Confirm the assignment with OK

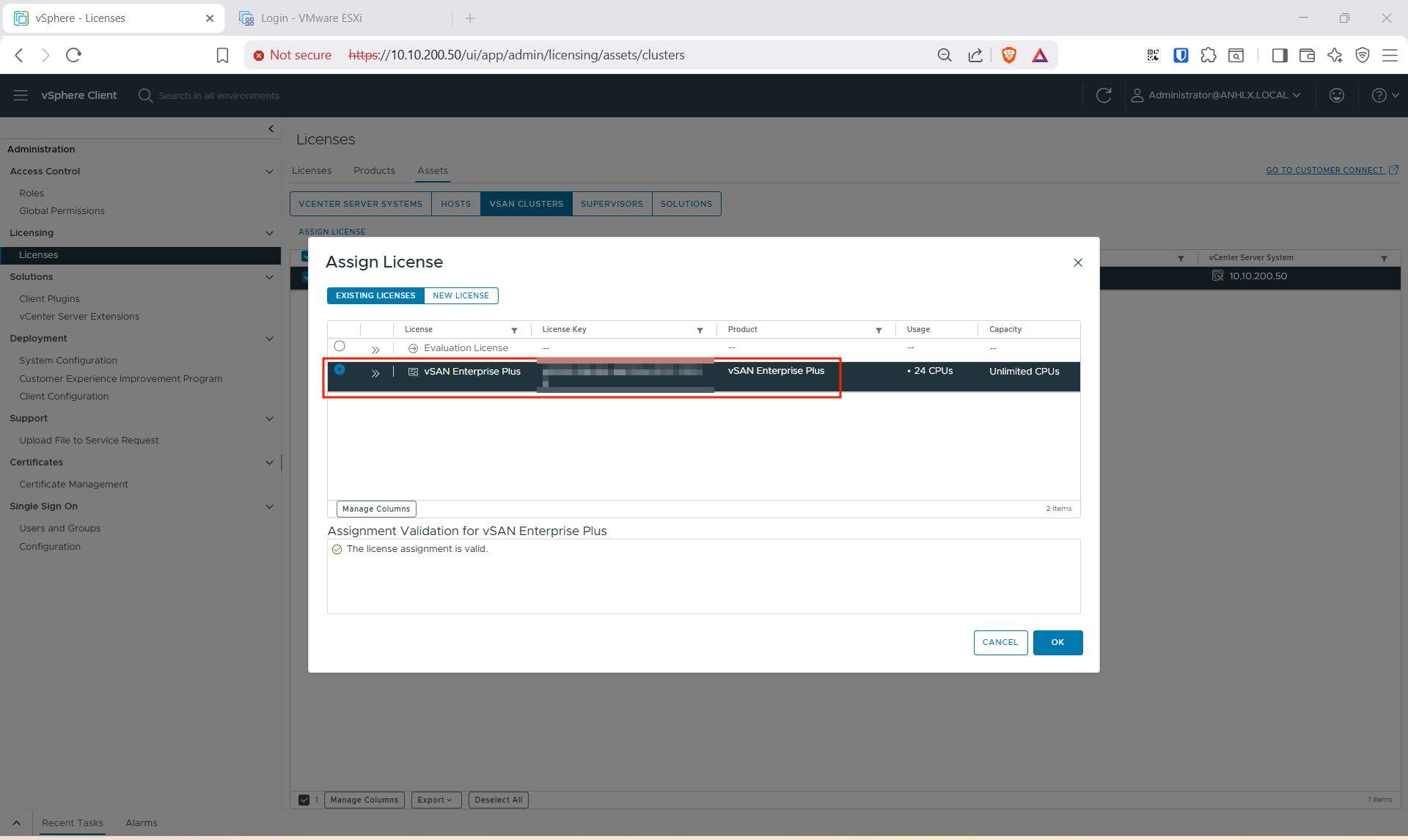(1057, 642)
